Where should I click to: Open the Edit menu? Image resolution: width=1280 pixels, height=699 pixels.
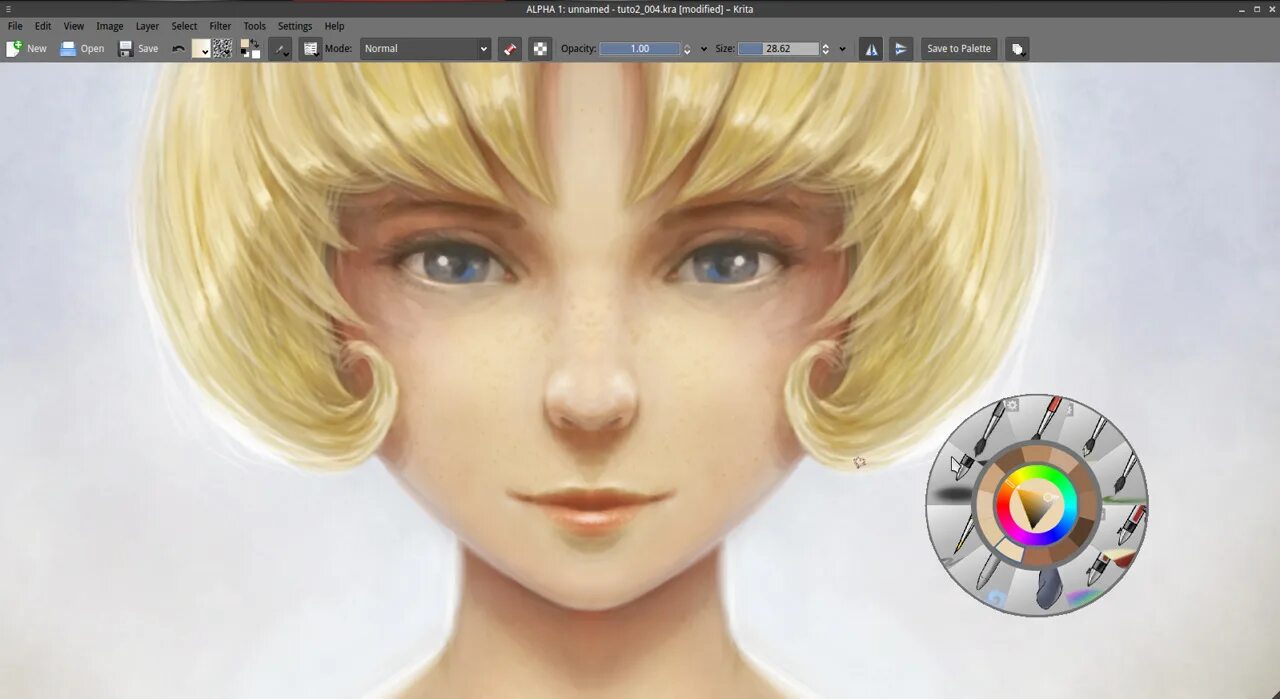(43, 26)
